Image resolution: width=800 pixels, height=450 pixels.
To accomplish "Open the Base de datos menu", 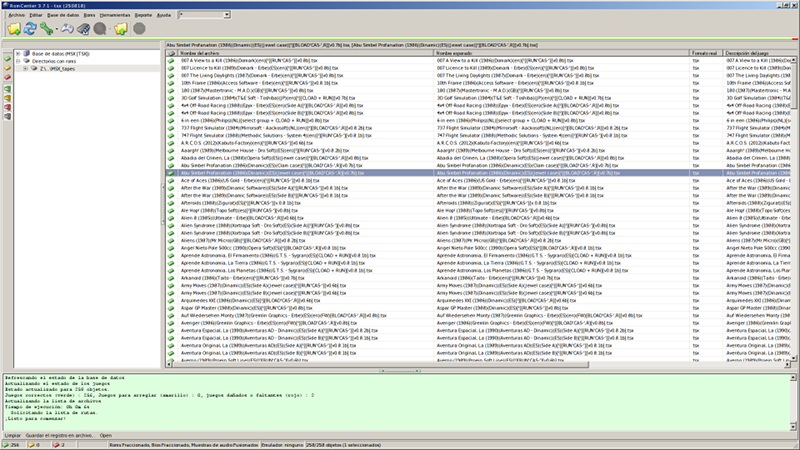I will 63,15.
